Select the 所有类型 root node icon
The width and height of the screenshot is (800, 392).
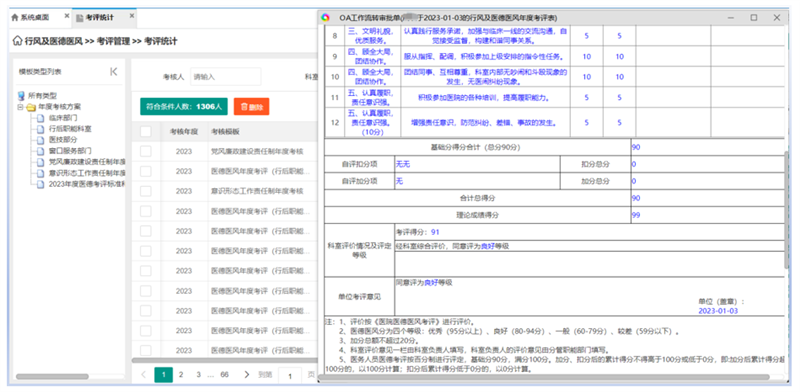click(x=21, y=95)
